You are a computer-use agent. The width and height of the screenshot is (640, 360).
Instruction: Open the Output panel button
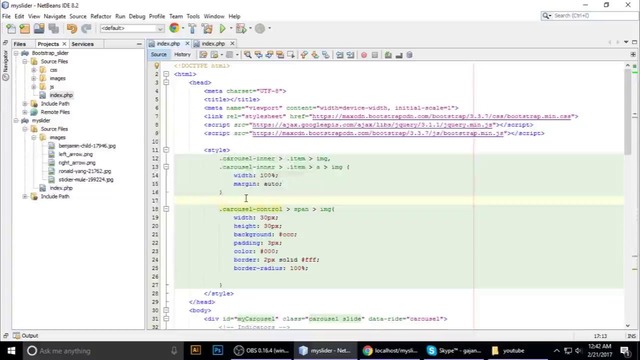25,336
